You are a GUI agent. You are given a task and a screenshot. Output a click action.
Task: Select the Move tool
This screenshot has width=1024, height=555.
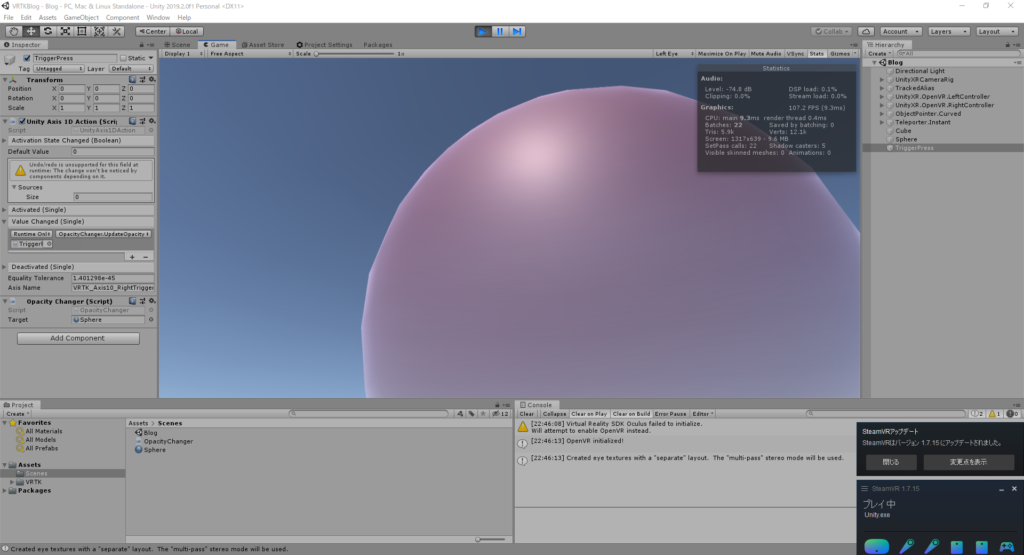pos(31,31)
